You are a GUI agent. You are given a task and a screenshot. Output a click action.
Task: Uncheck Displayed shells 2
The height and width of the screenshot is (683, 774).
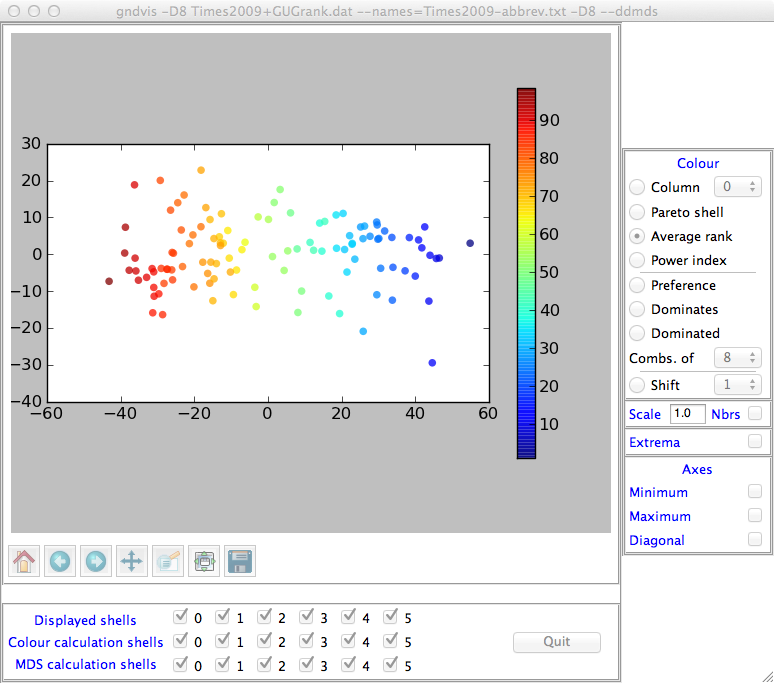pos(265,617)
